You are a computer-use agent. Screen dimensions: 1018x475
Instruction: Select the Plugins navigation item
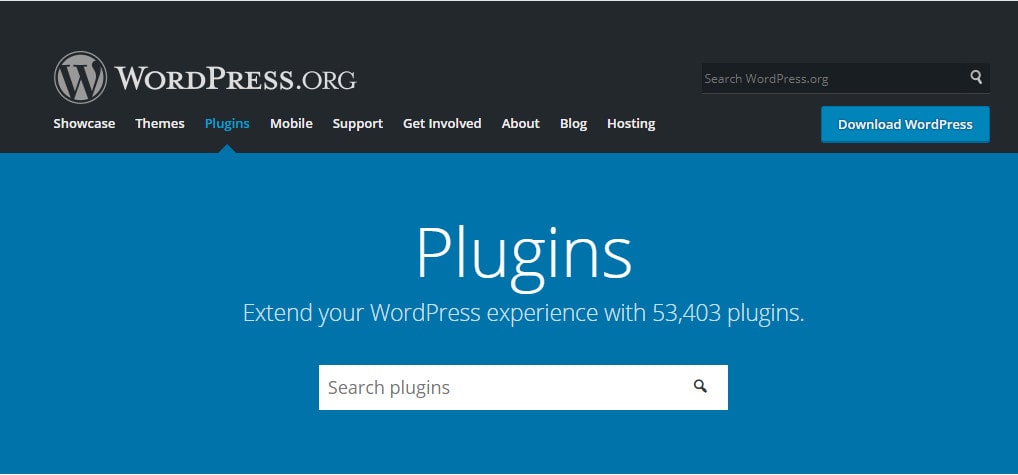click(x=227, y=123)
